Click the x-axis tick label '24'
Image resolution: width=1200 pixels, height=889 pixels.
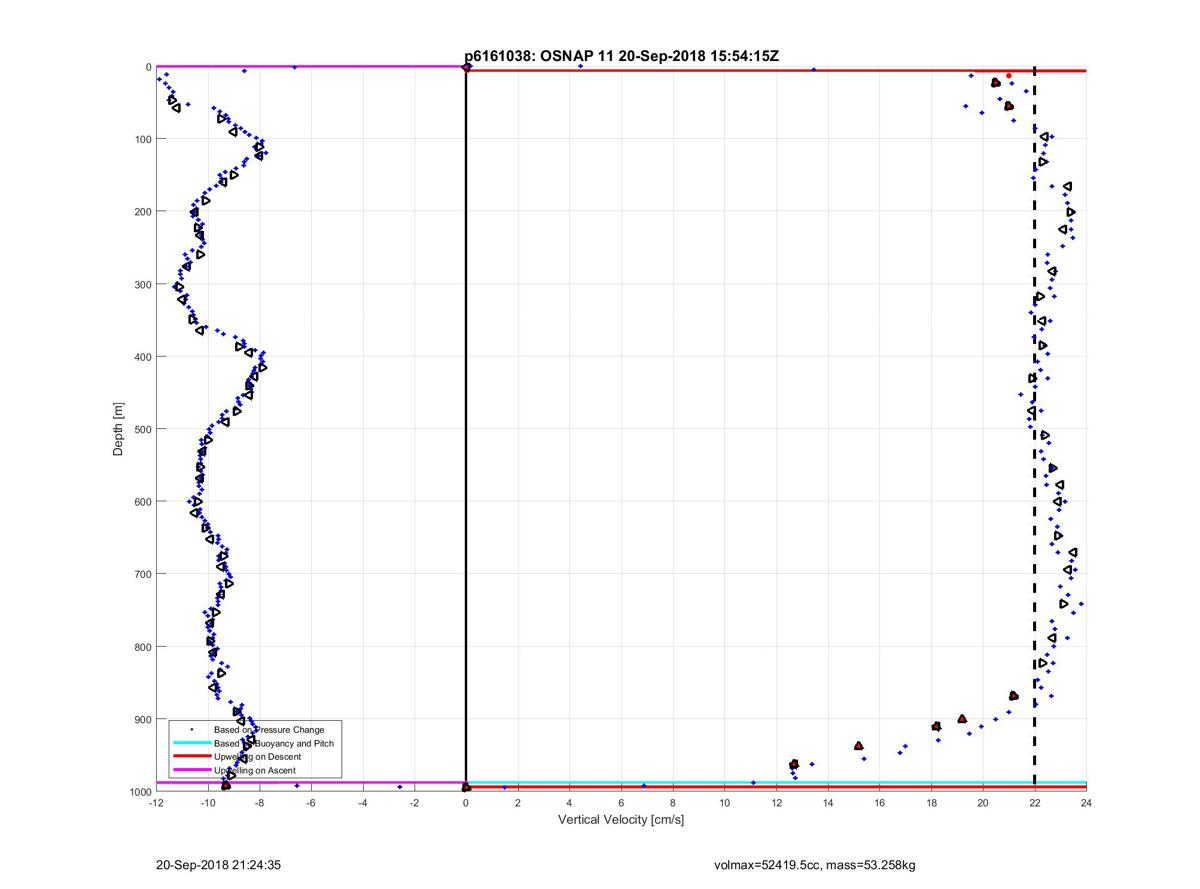click(1086, 802)
